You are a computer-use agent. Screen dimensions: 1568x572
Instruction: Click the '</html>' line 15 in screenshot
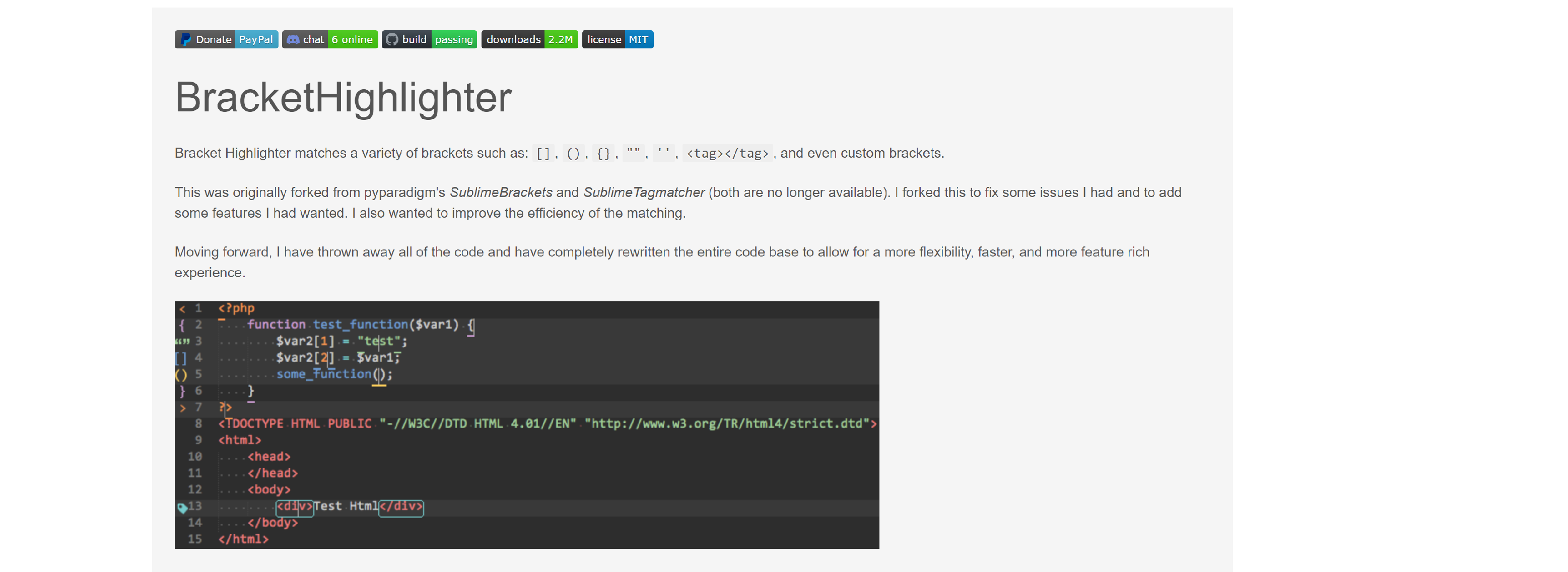point(243,539)
